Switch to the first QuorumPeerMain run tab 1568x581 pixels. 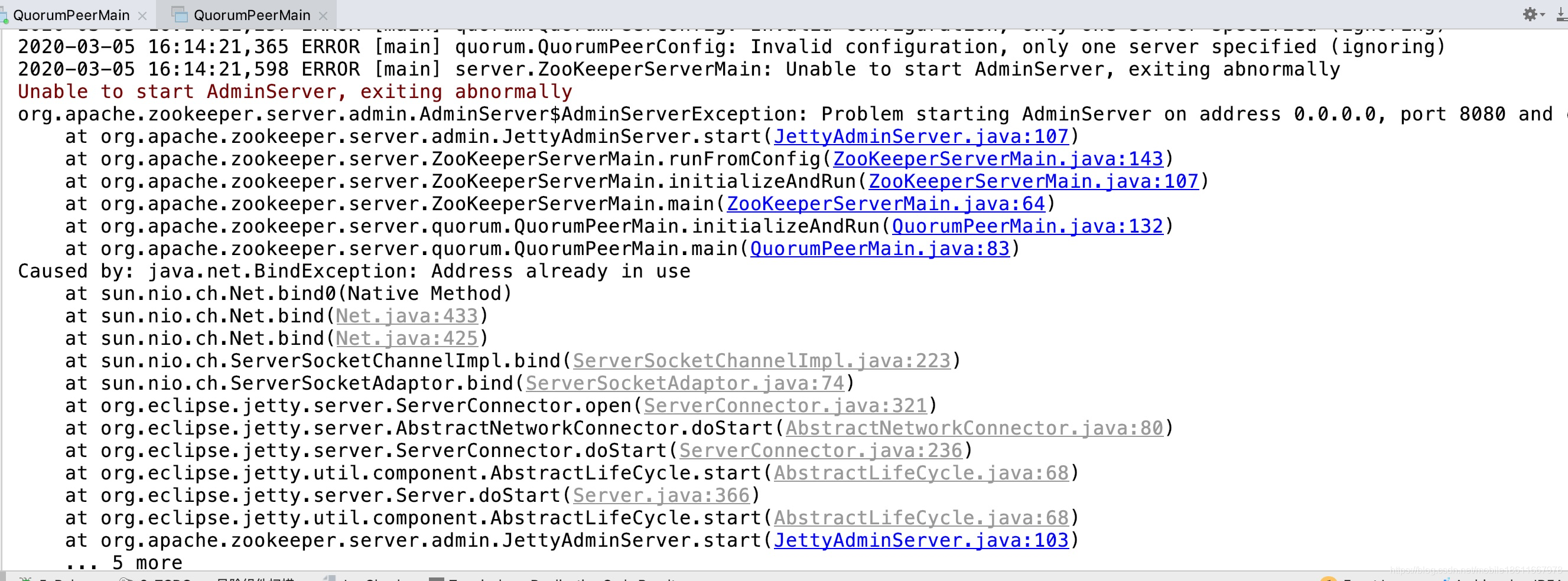pos(71,15)
